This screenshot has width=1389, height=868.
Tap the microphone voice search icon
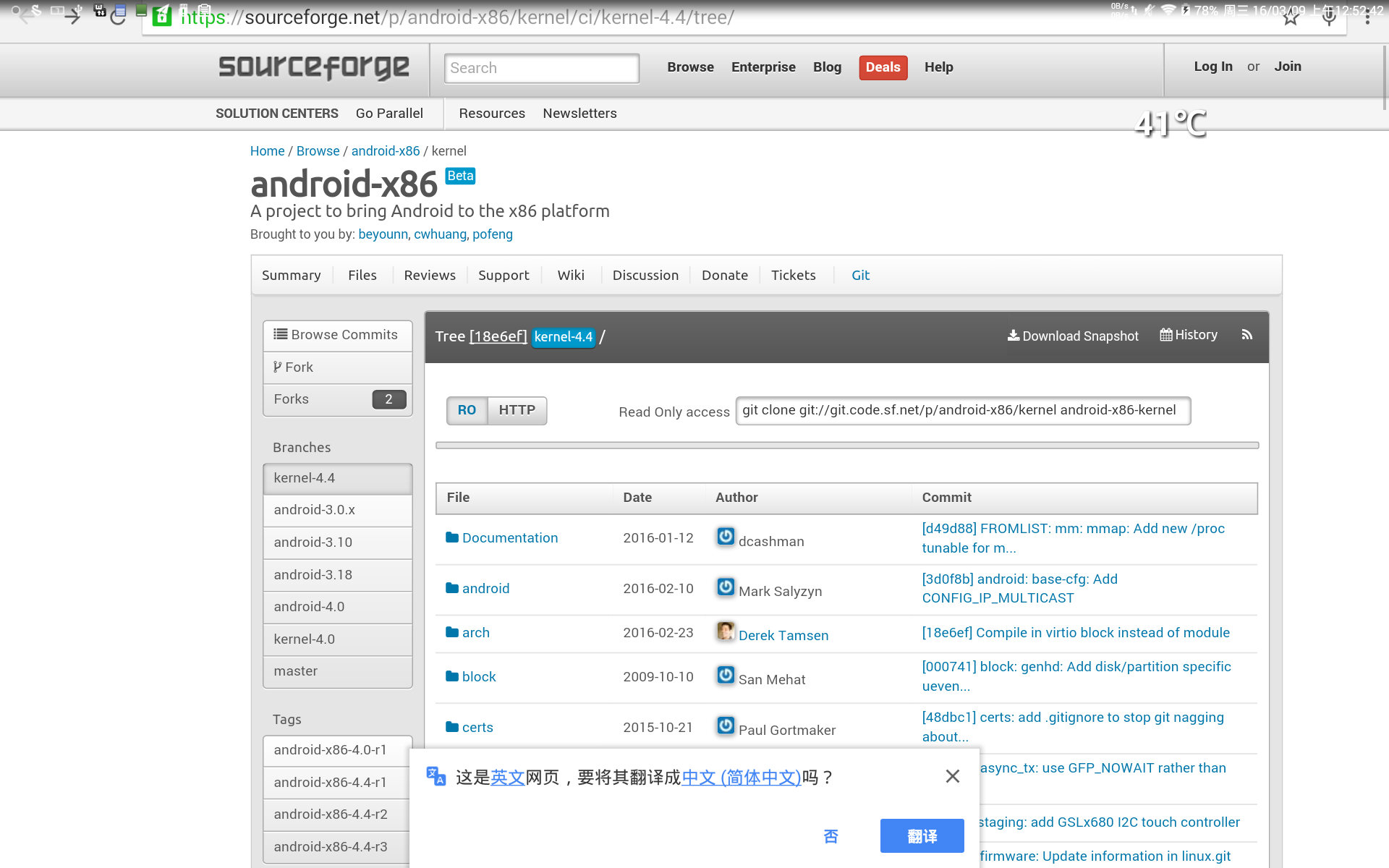(x=1329, y=17)
